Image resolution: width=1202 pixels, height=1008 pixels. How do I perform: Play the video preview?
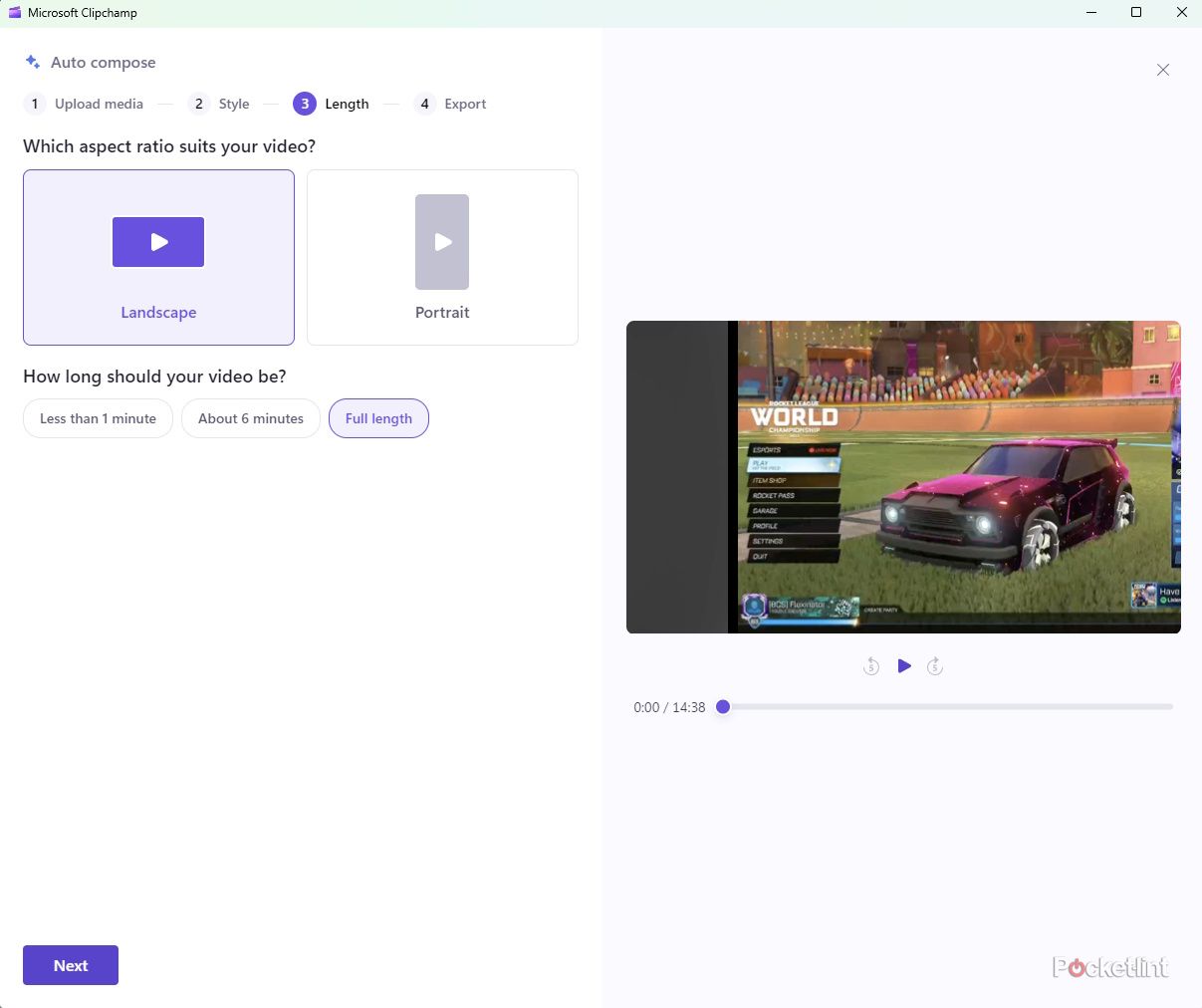pos(904,665)
